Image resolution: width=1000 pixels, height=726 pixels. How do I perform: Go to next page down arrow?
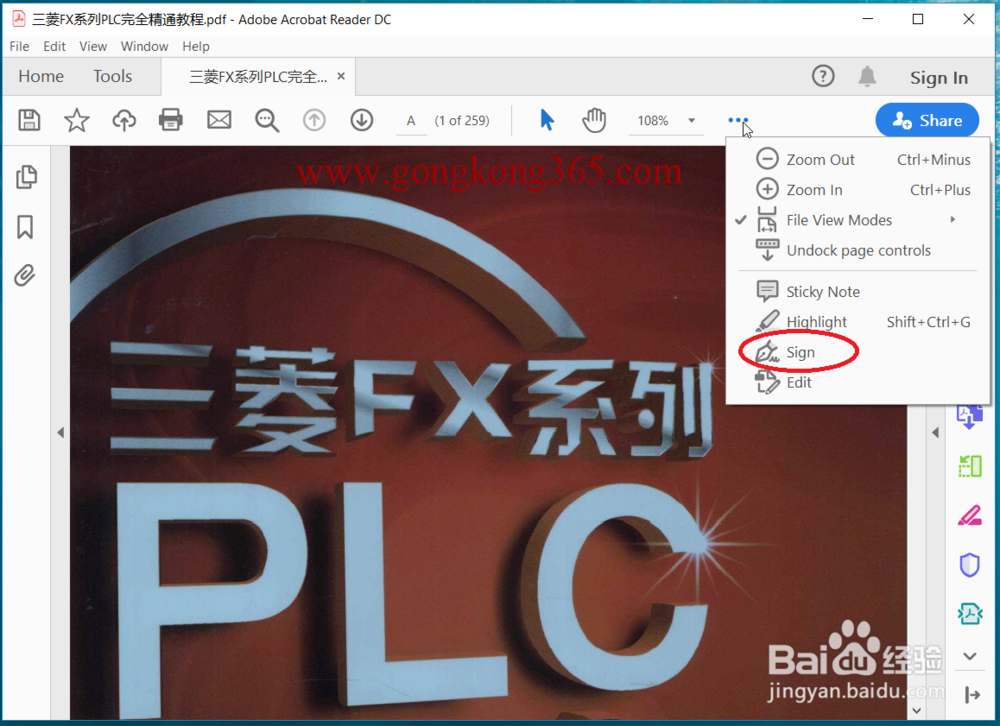[x=362, y=120]
